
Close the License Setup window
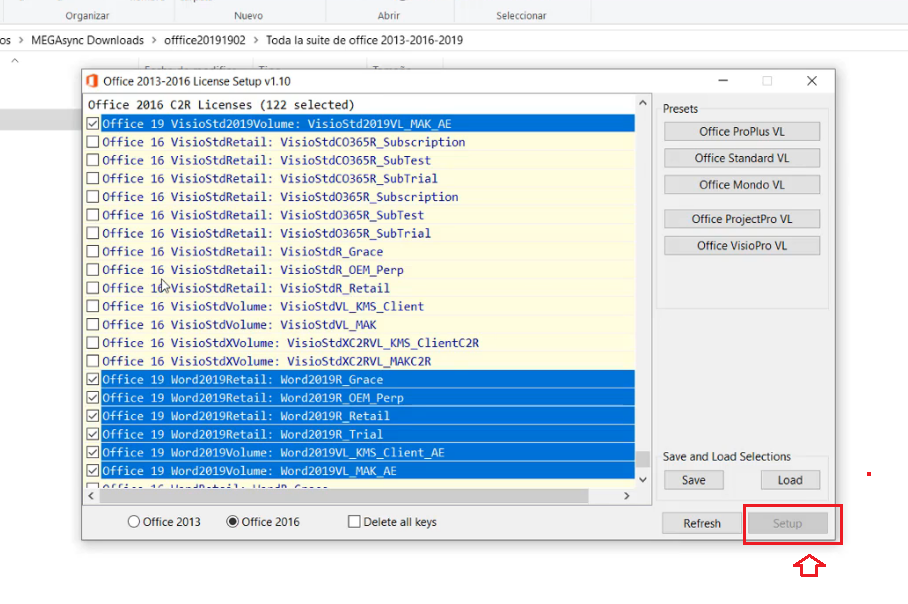click(812, 80)
